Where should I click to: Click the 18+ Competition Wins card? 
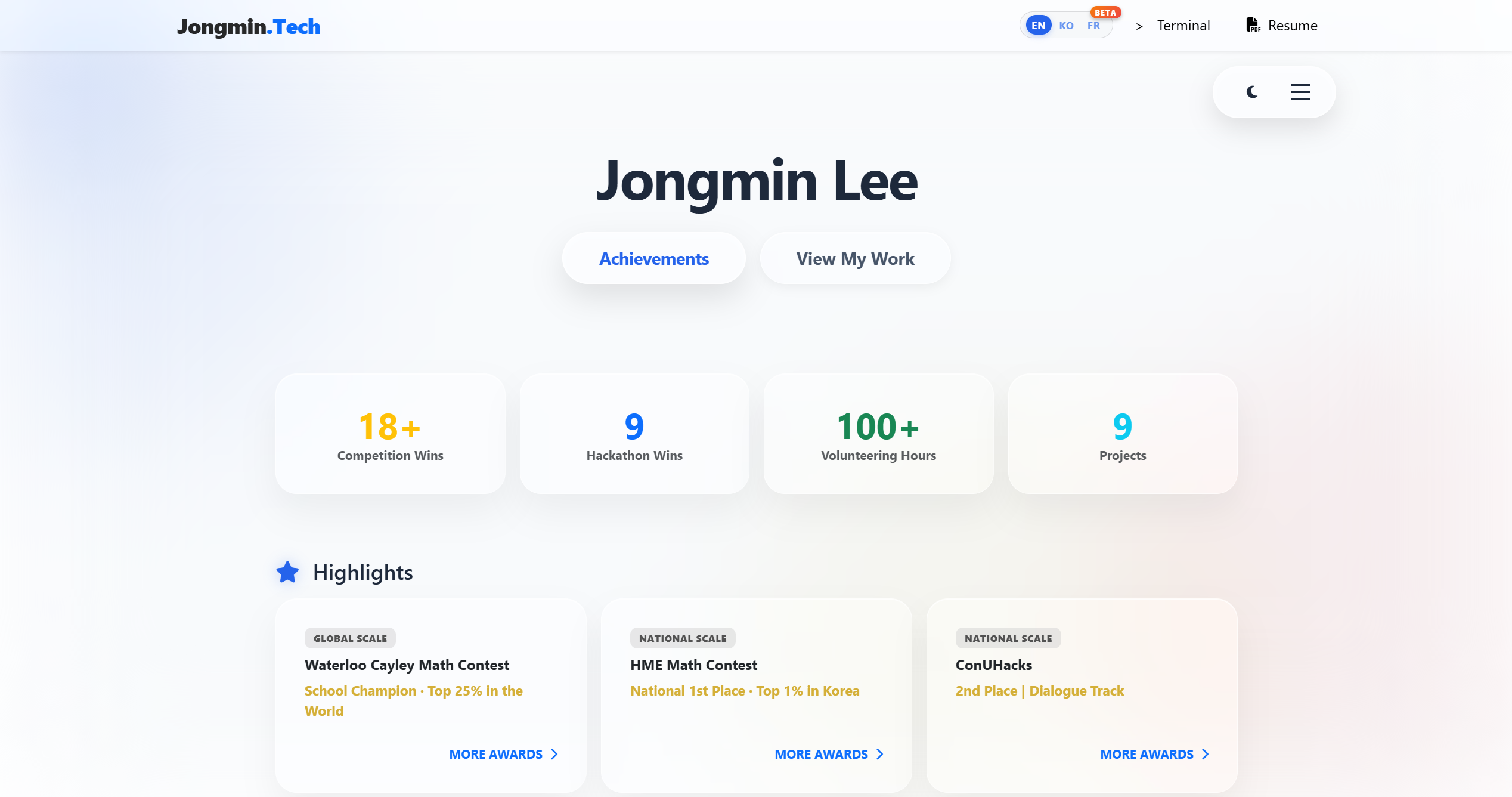coord(391,434)
